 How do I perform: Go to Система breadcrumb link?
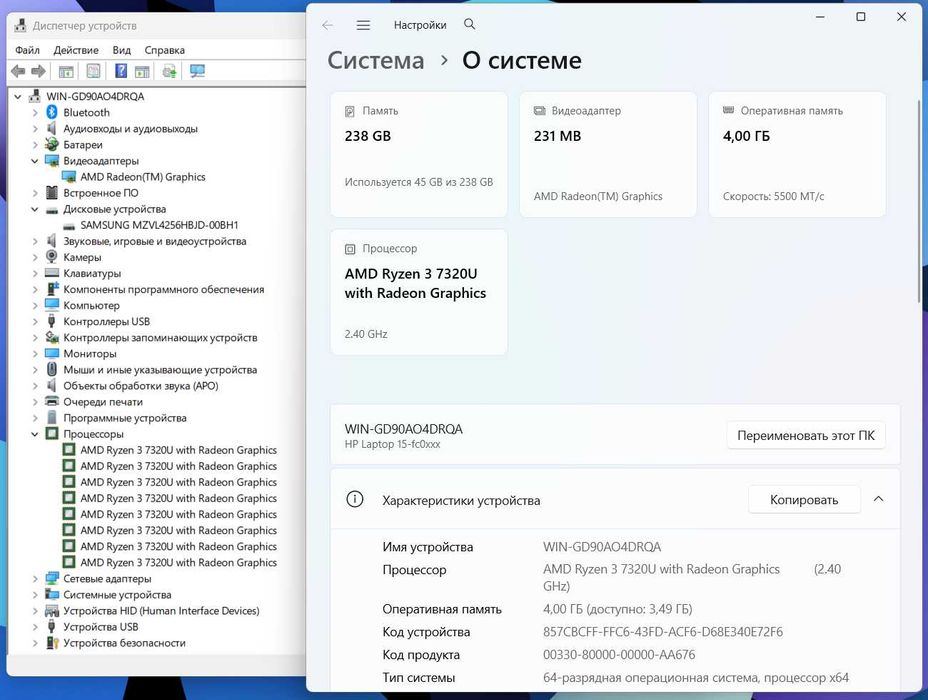point(376,60)
